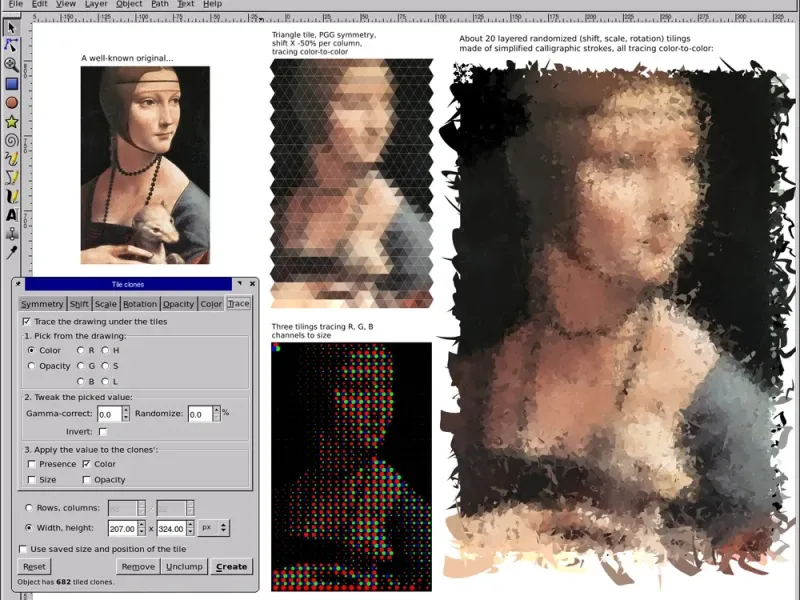Select the Ellipse circle tool
The image size is (800, 600).
(x=11, y=103)
